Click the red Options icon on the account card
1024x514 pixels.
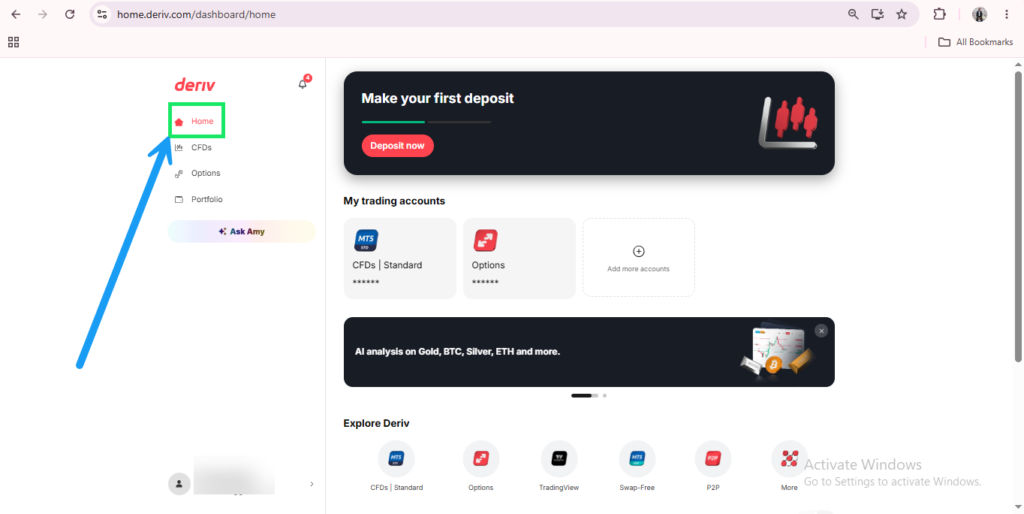point(485,240)
